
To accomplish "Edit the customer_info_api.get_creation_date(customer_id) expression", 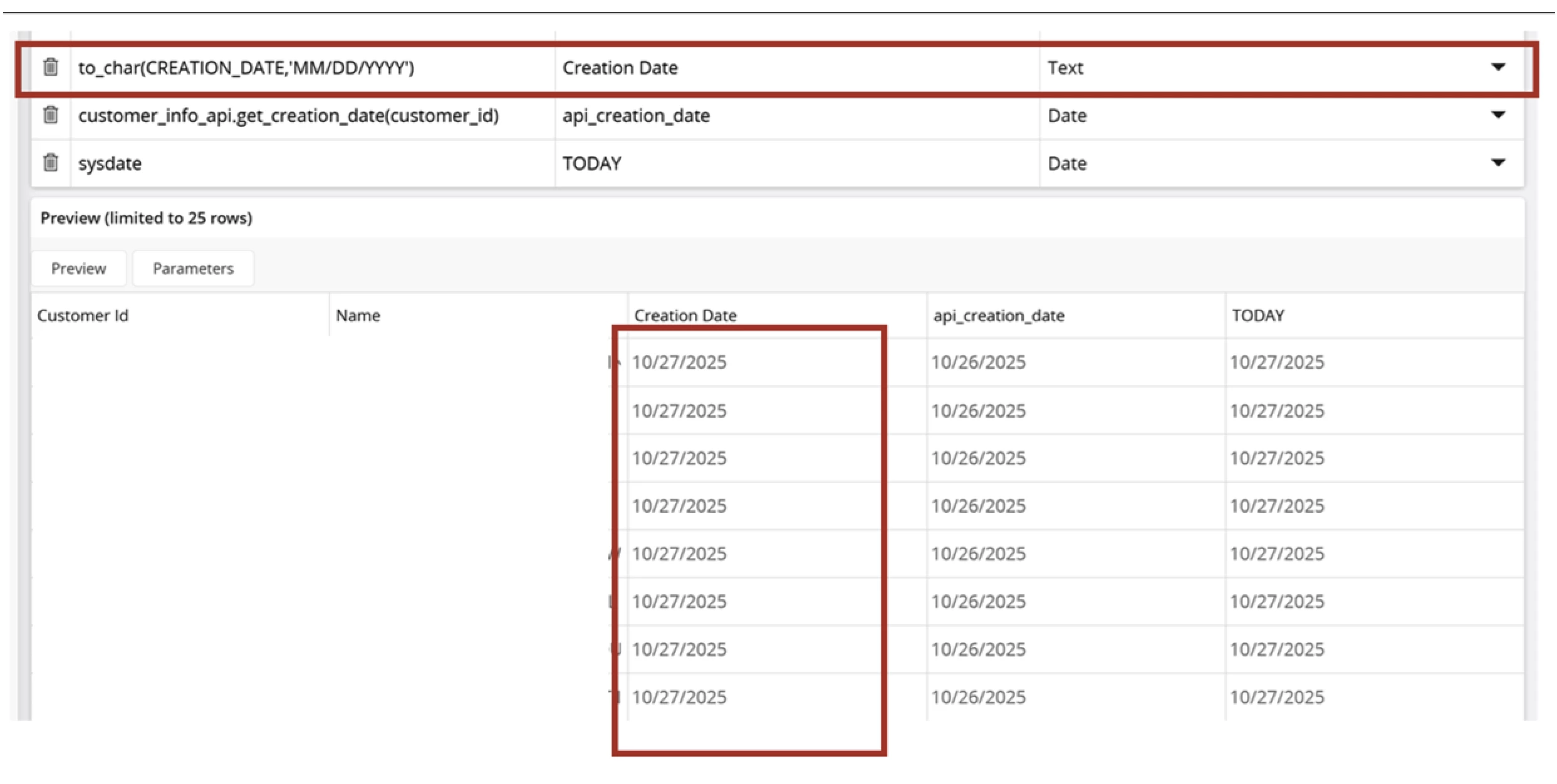I will [x=288, y=116].
